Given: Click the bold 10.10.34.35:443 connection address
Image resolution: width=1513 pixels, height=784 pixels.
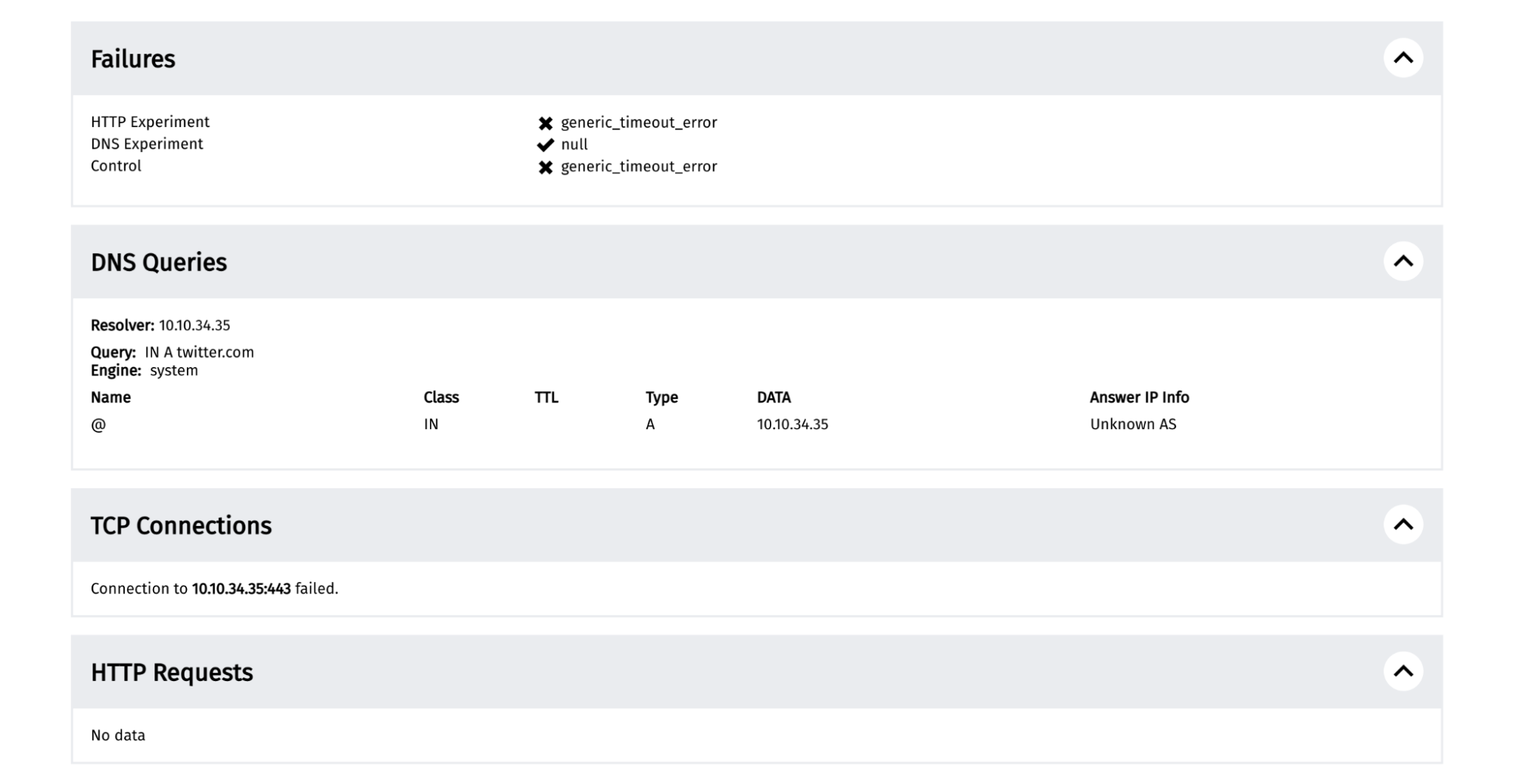Looking at the screenshot, I should [x=241, y=589].
